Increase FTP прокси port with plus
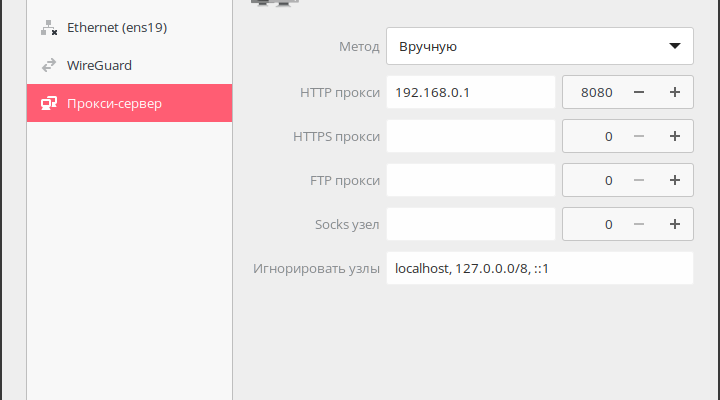Viewport: 720px width, 400px height. pyautogui.click(x=674, y=180)
